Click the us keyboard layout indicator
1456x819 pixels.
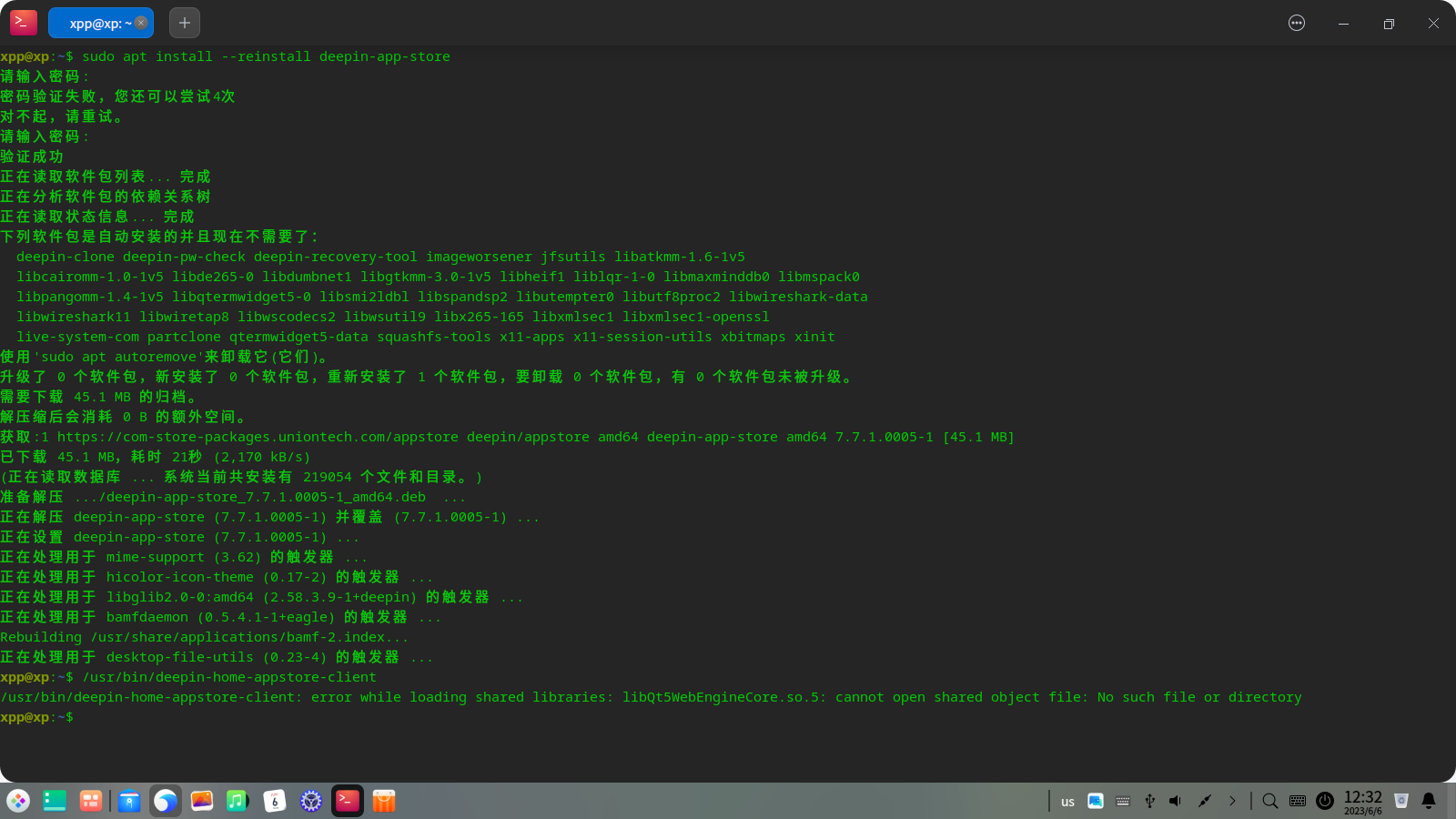point(1067,802)
